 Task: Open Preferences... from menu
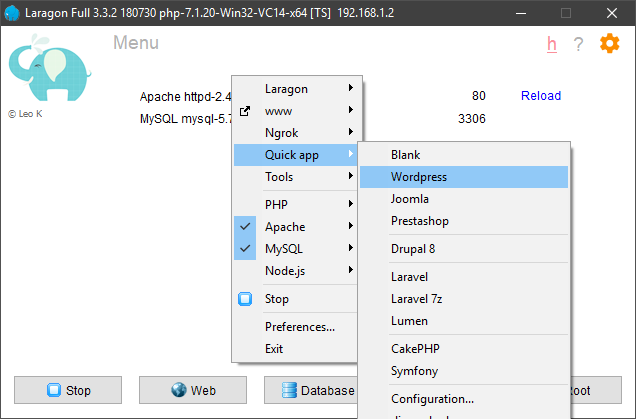(x=296, y=327)
